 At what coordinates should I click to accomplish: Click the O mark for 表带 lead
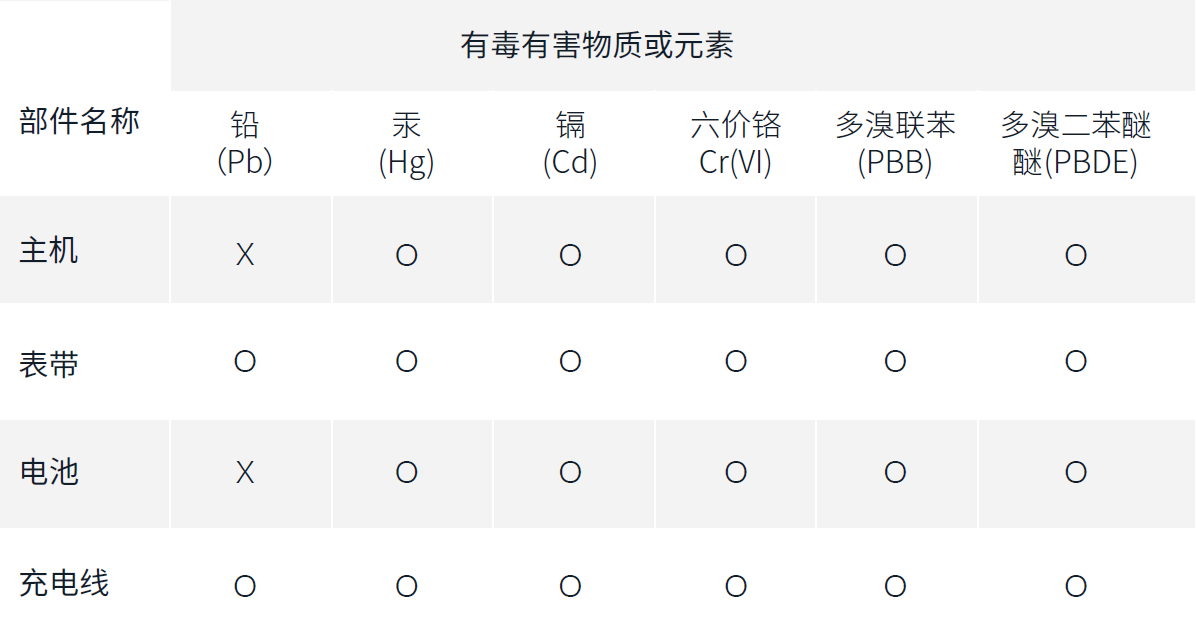245,361
